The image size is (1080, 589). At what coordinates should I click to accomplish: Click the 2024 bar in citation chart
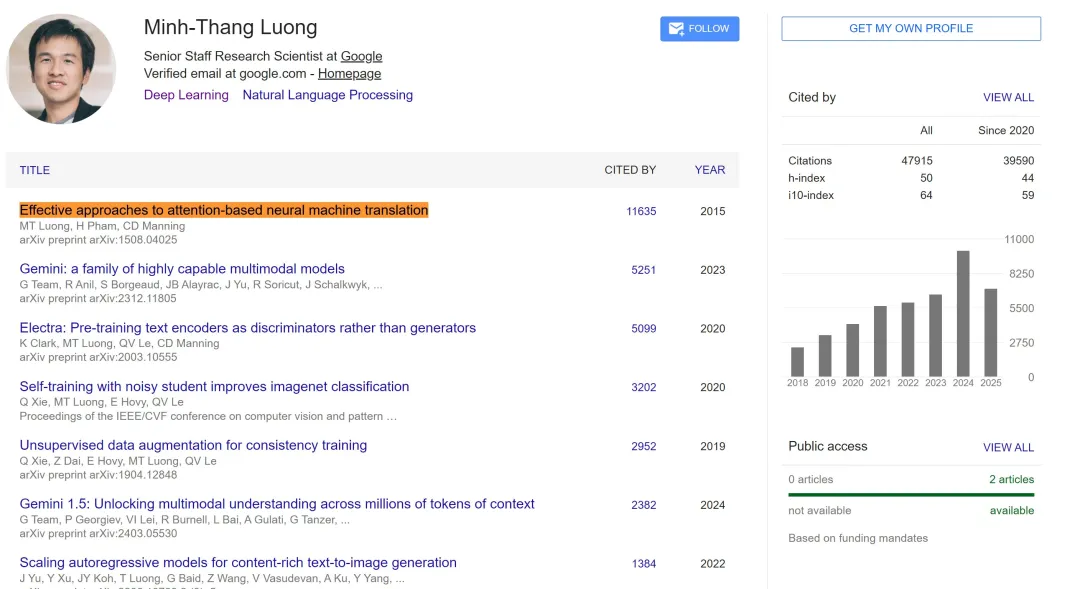[963, 313]
